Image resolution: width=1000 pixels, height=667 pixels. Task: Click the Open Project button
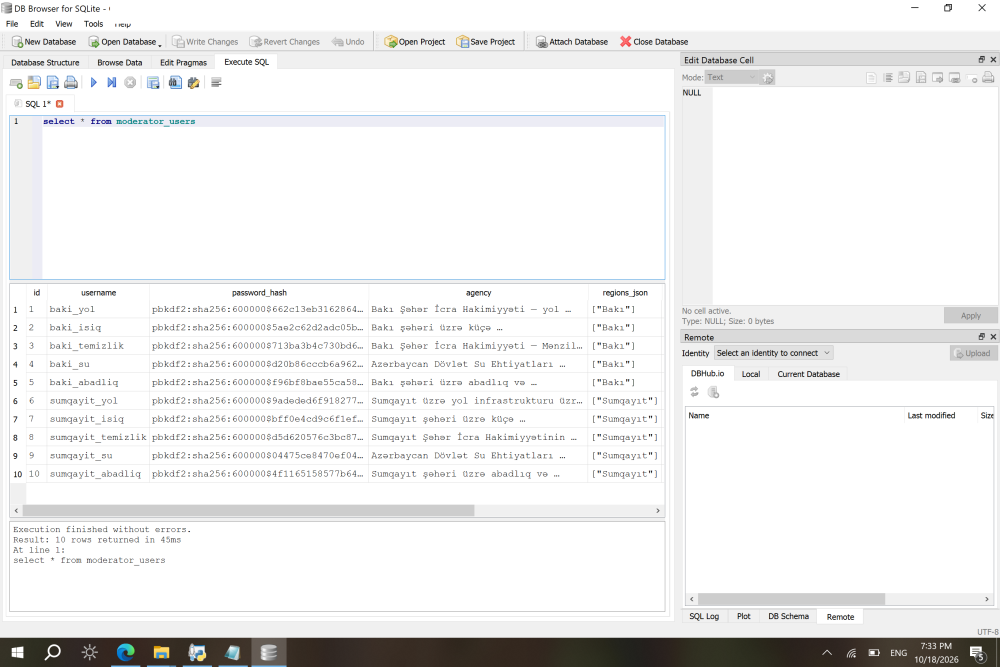point(415,42)
